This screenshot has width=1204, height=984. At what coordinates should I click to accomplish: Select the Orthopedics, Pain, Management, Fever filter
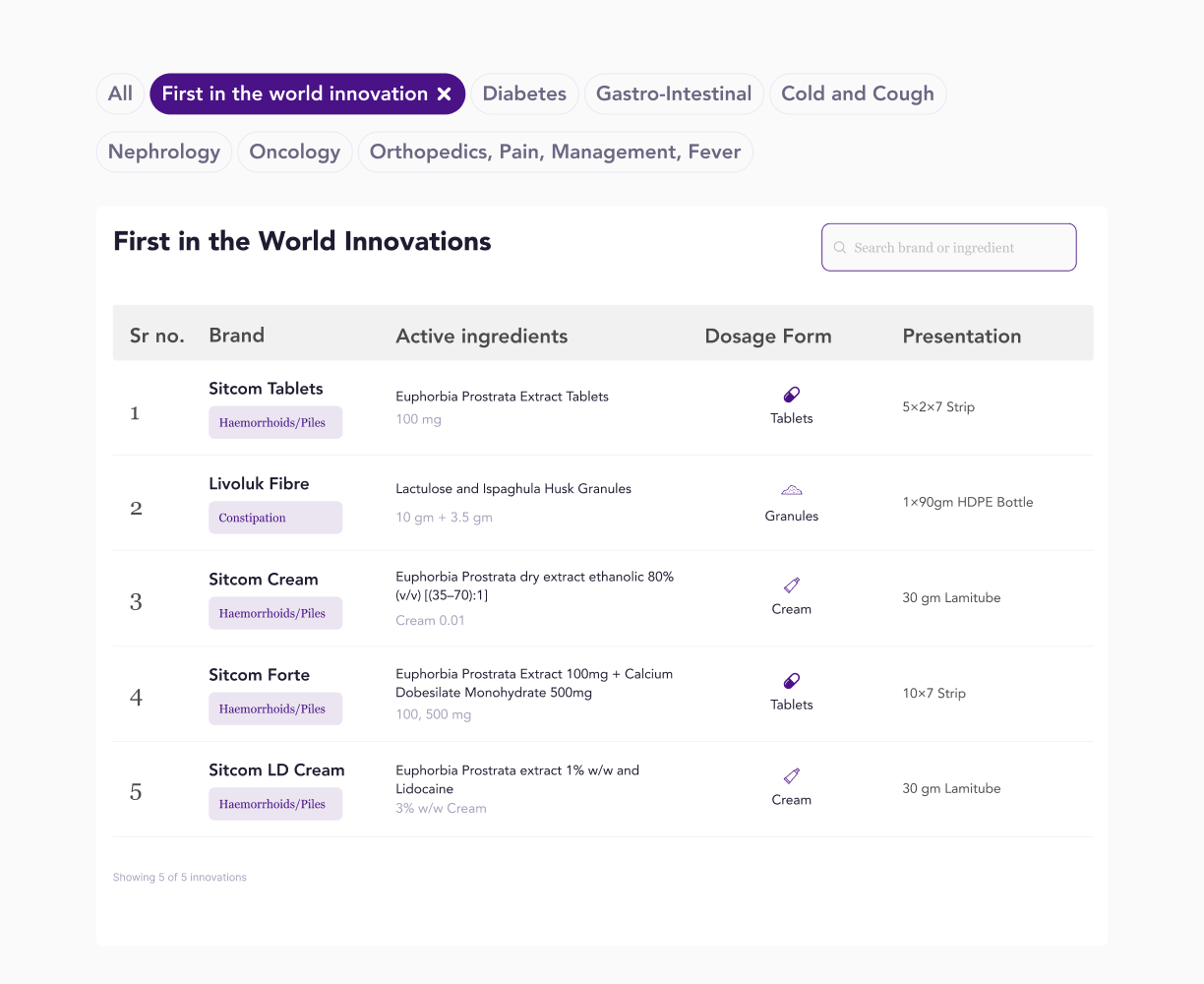555,153
